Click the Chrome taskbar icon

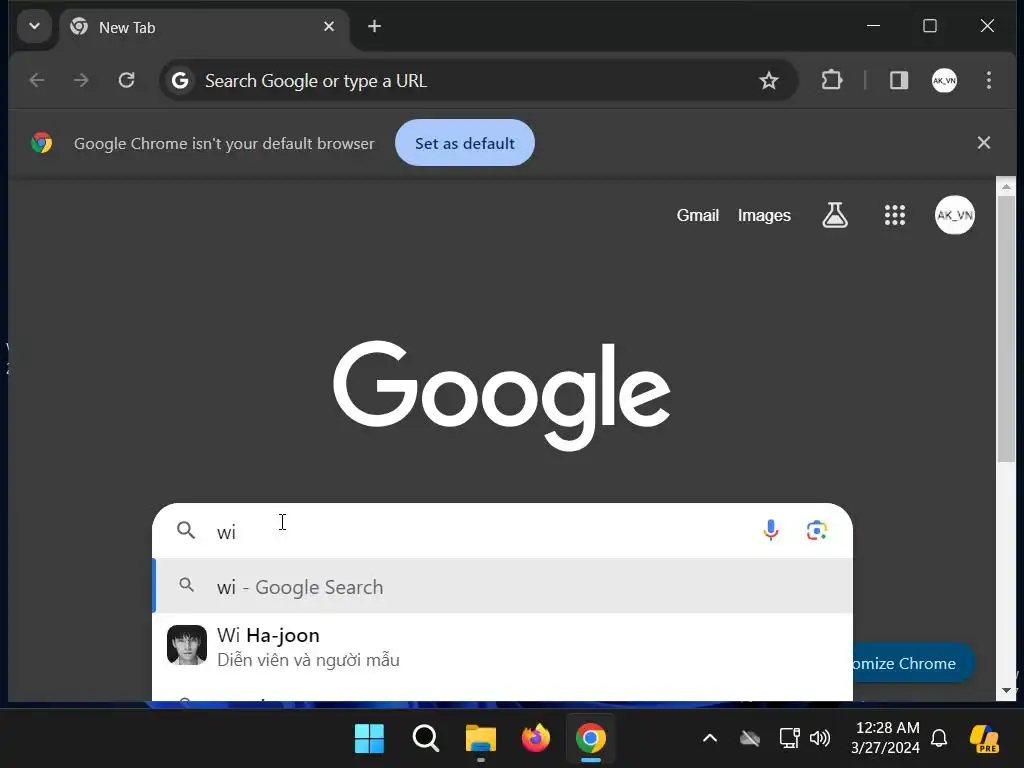pos(590,739)
